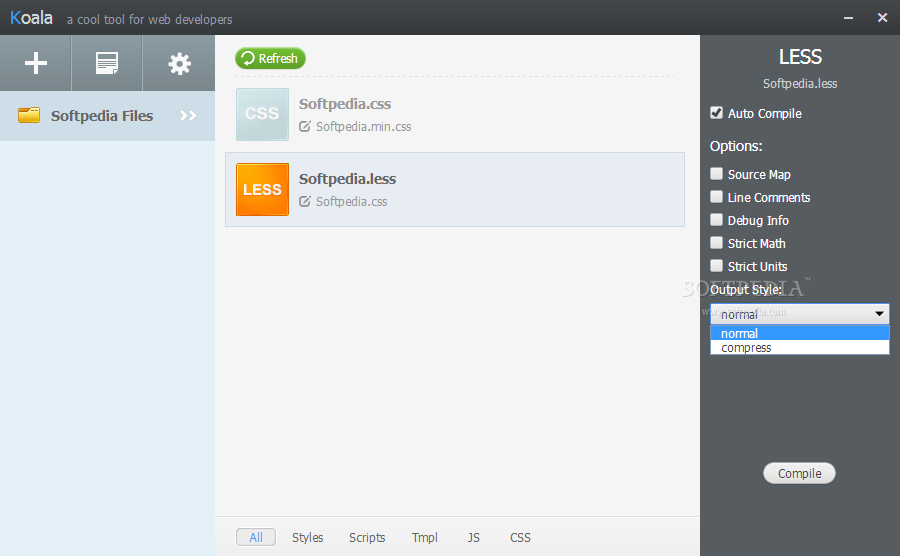
Task: Click the Refresh button
Action: pyautogui.click(x=270, y=58)
